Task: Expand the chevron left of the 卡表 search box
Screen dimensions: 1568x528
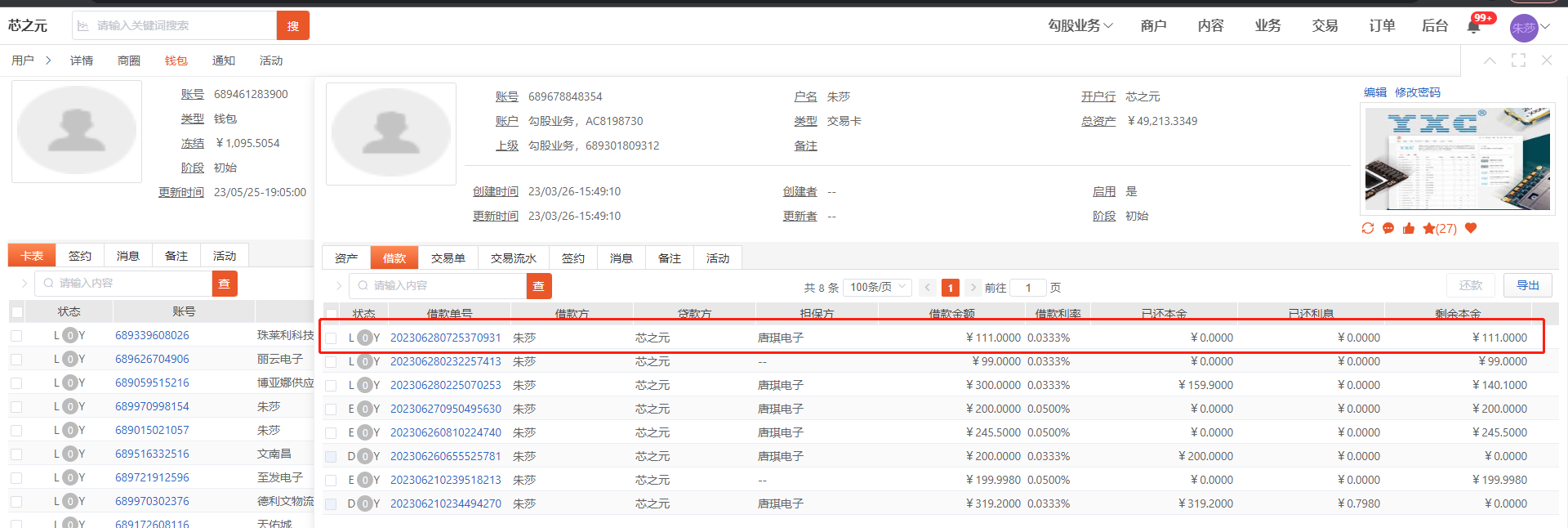Action: [x=24, y=284]
